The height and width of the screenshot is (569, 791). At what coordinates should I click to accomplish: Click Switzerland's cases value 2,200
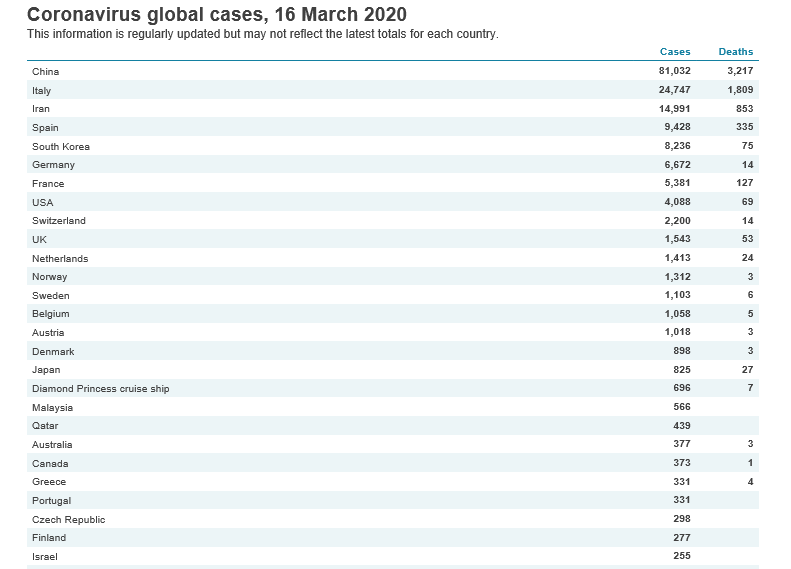(677, 220)
